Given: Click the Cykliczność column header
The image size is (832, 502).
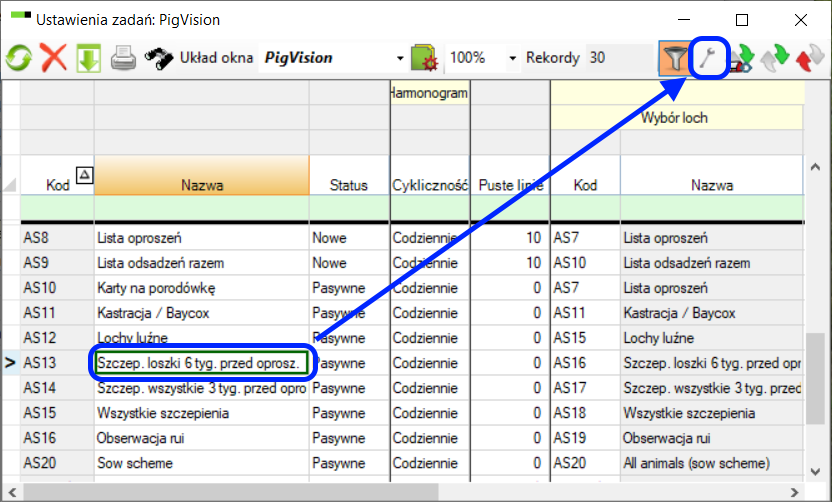Looking at the screenshot, I should 430,176.
